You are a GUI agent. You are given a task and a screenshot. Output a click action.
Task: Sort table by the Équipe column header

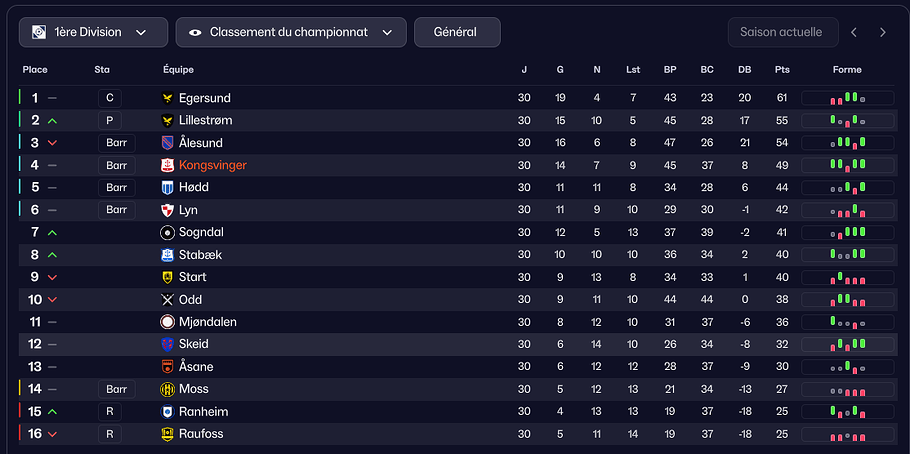coord(178,70)
